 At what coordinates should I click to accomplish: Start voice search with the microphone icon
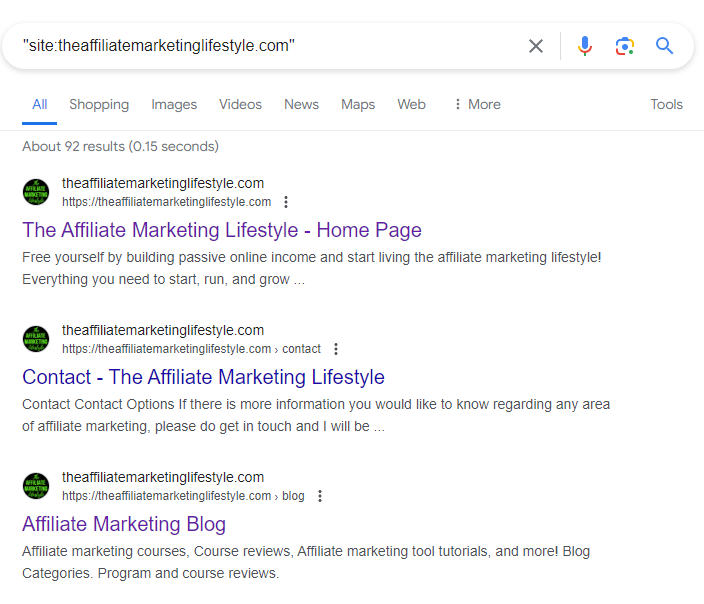pyautogui.click(x=585, y=46)
